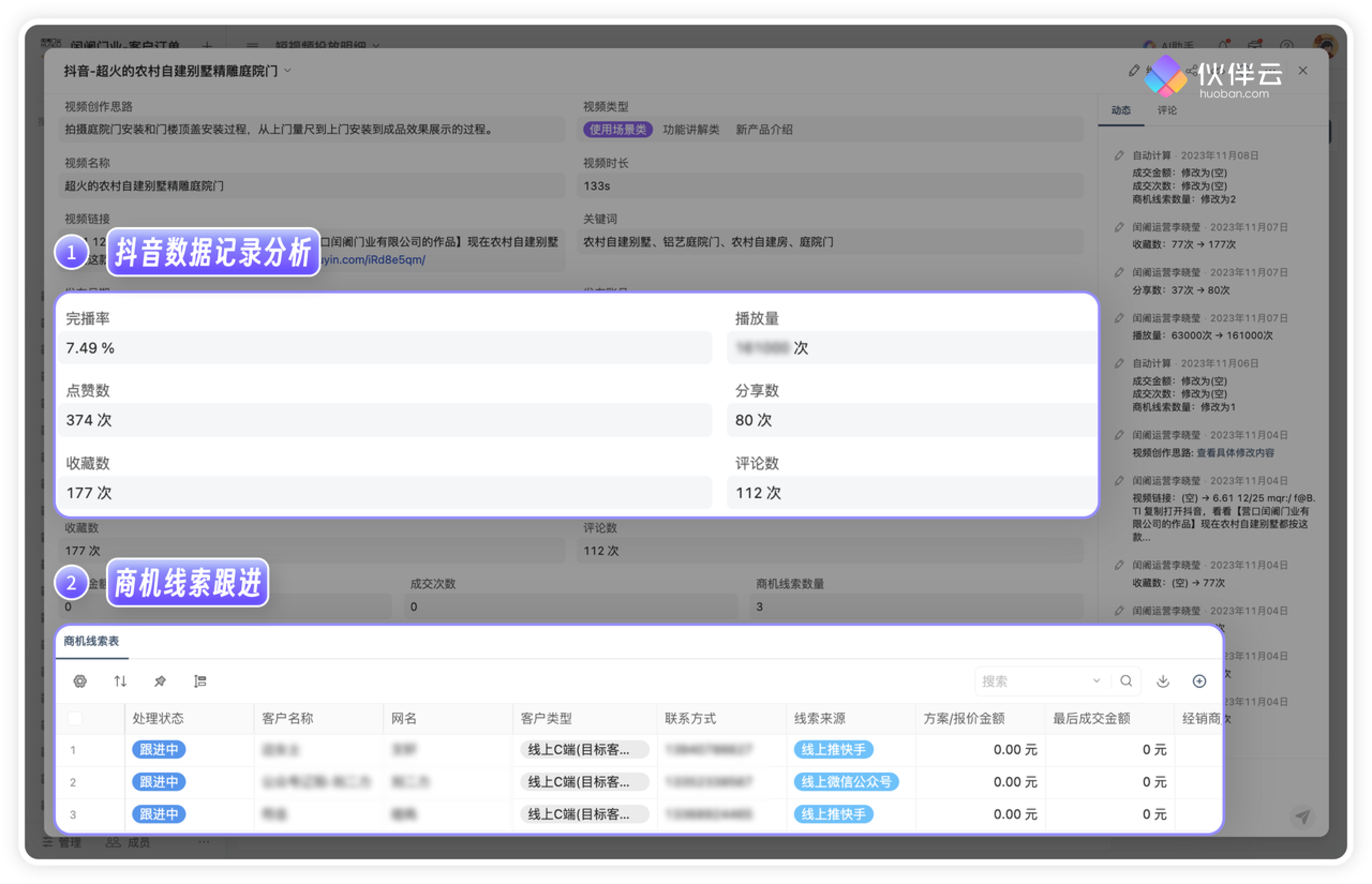Click the sort arrows icon in 商机线索表 toolbar
The image size is (1372, 884).
click(120, 681)
